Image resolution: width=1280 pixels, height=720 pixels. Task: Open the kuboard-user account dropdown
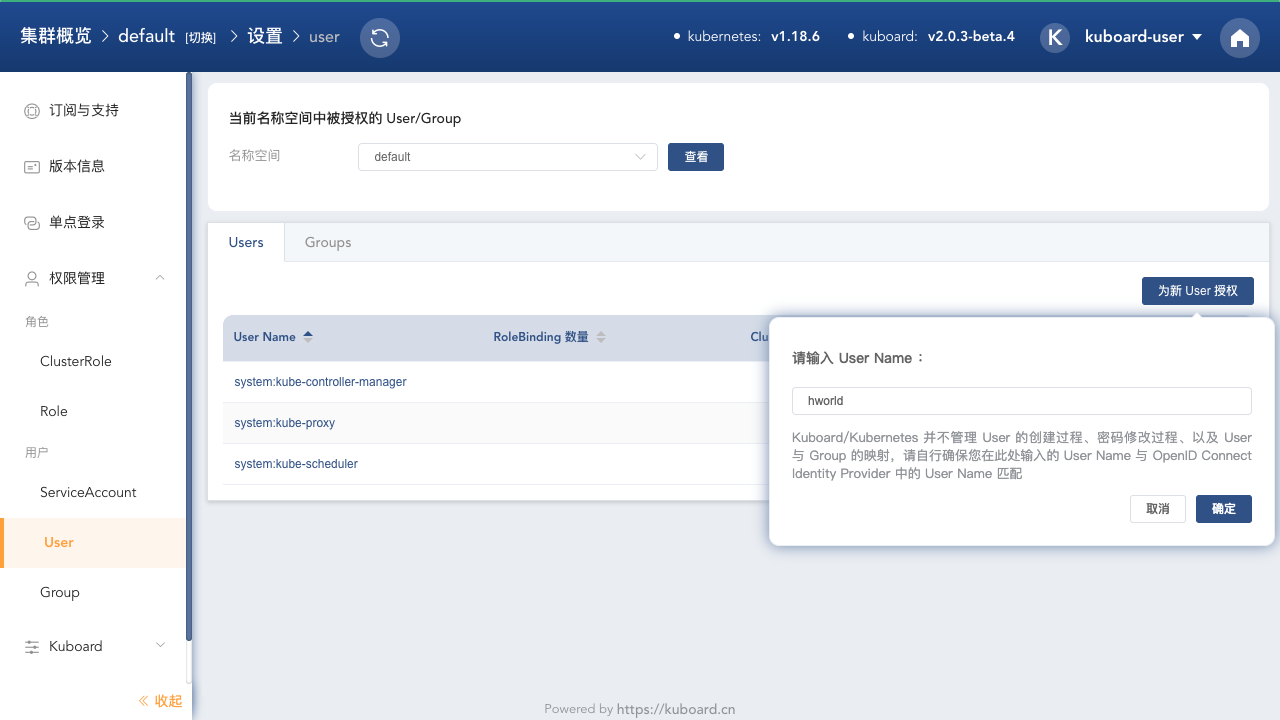1143,37
